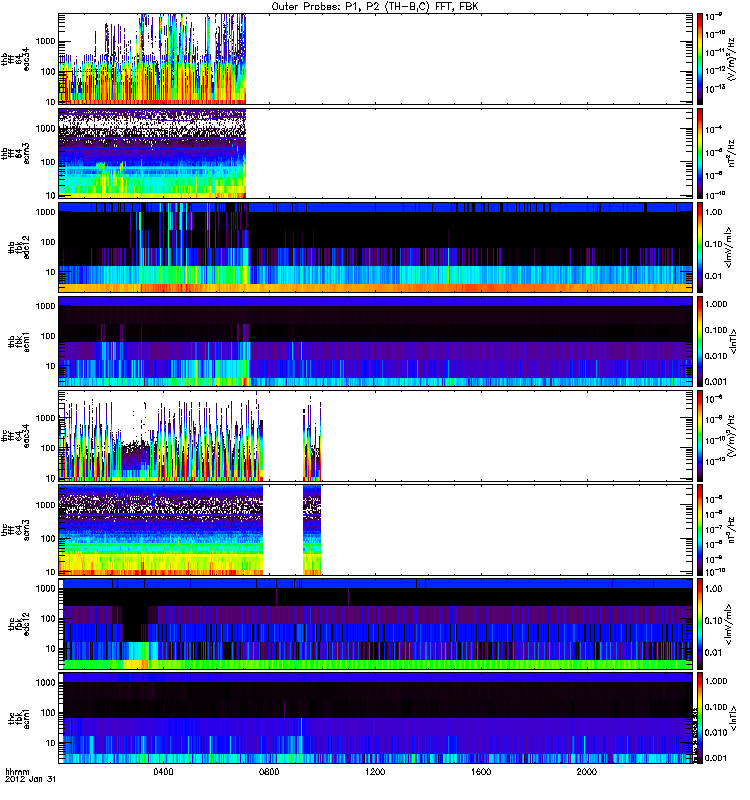Click the "1000" y-tick label of thc edc12 panel
This screenshot has width=750, height=800.
click(x=45, y=588)
